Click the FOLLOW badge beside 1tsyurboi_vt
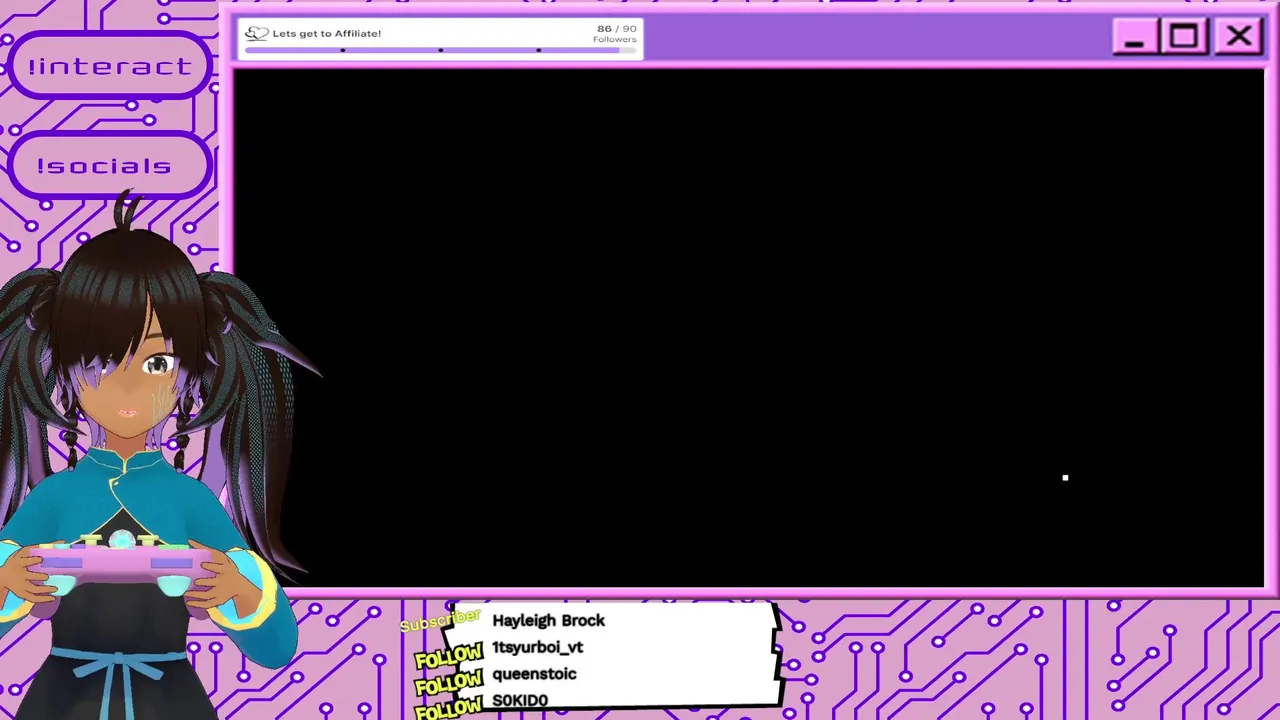The image size is (1280, 720). (x=448, y=656)
